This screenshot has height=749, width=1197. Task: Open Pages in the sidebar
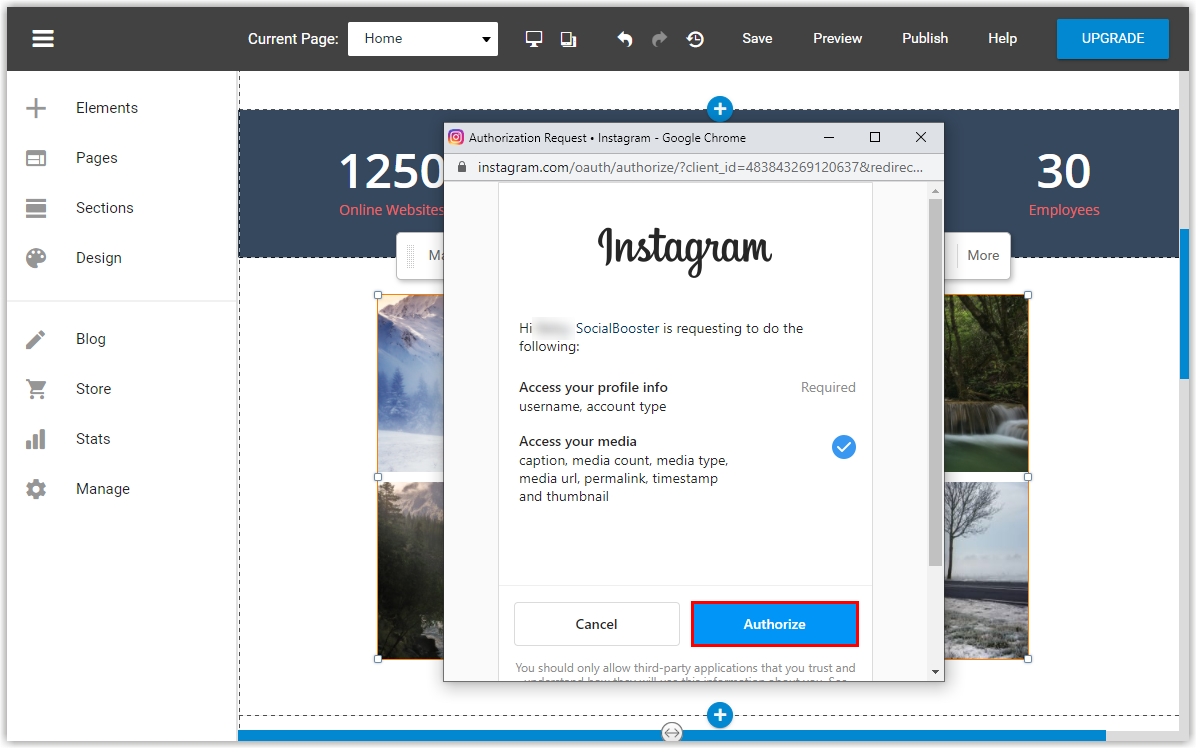coord(97,158)
